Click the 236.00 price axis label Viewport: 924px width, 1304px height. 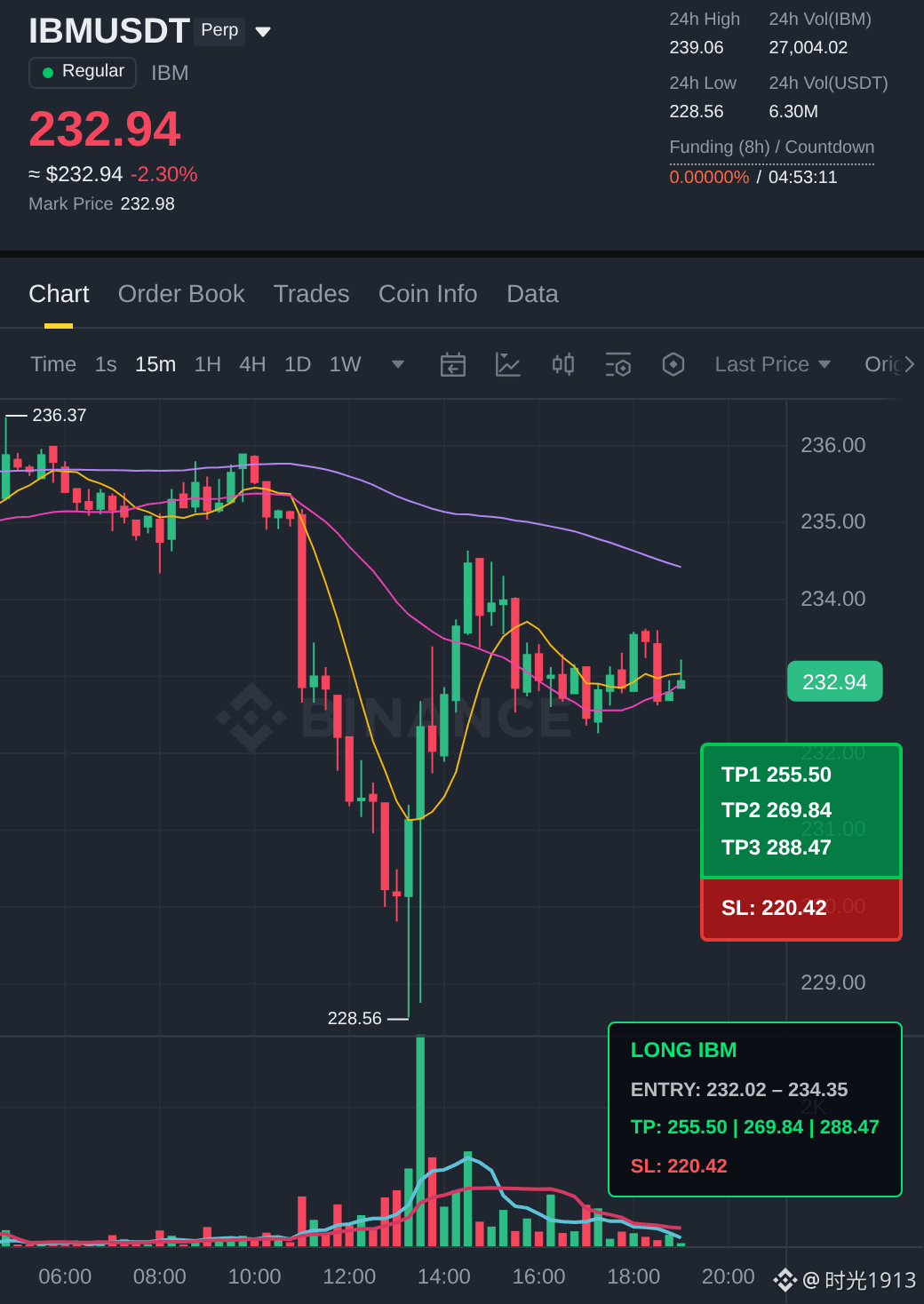(833, 445)
